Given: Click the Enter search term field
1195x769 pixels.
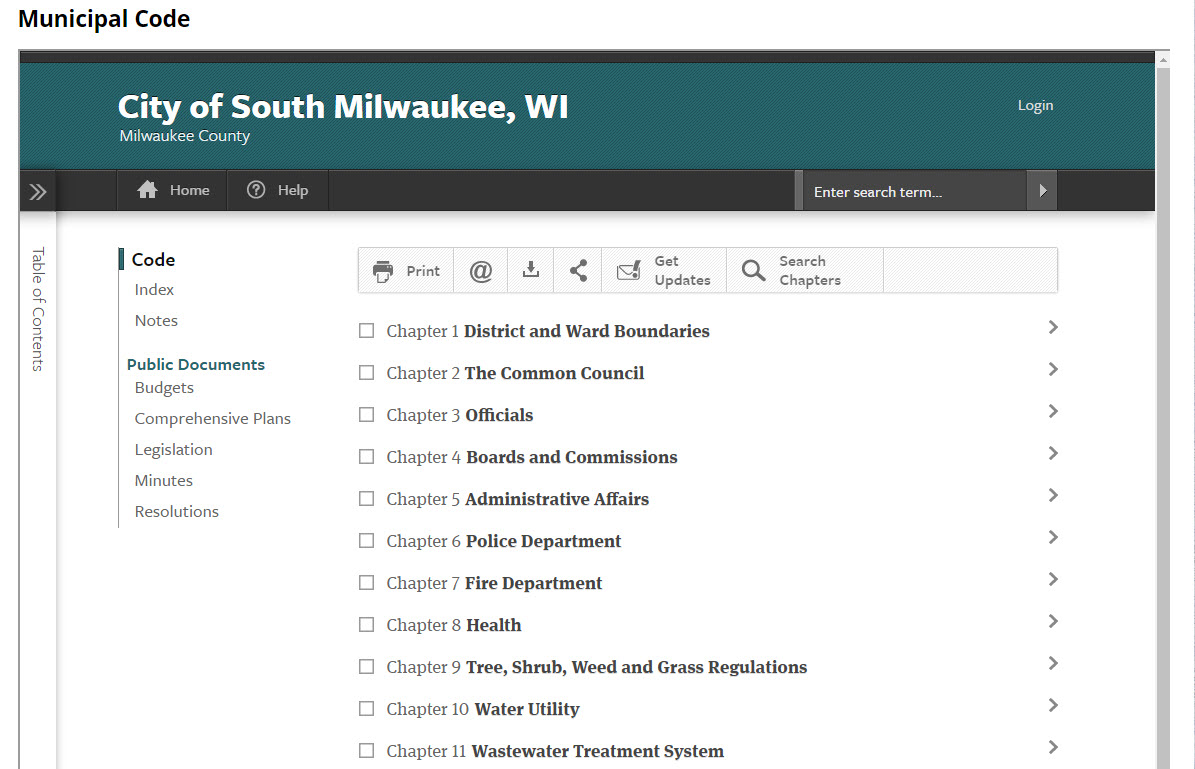Looking at the screenshot, I should (x=912, y=192).
